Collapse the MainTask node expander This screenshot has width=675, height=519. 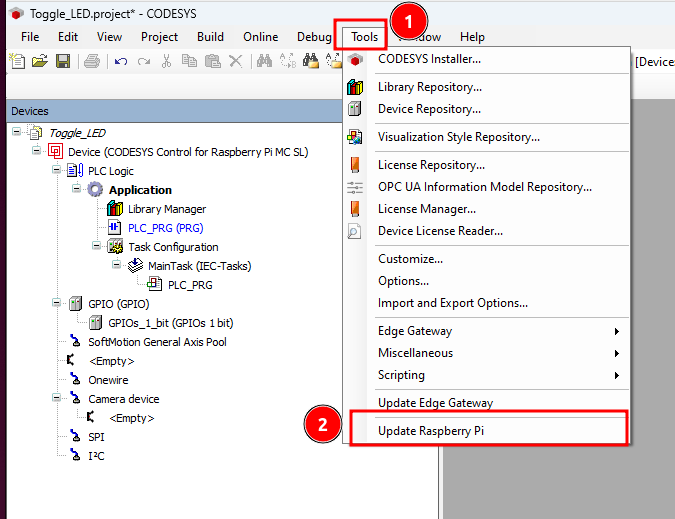coord(116,264)
